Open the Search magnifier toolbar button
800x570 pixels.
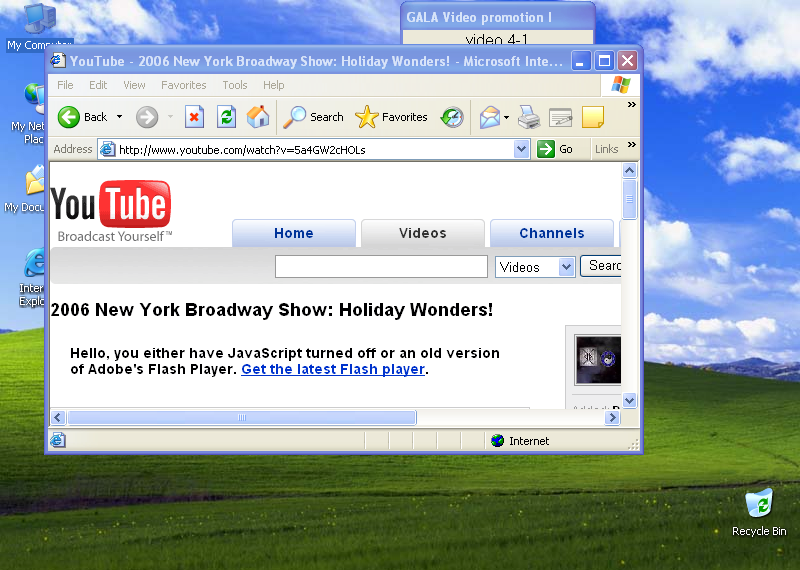click(x=313, y=117)
